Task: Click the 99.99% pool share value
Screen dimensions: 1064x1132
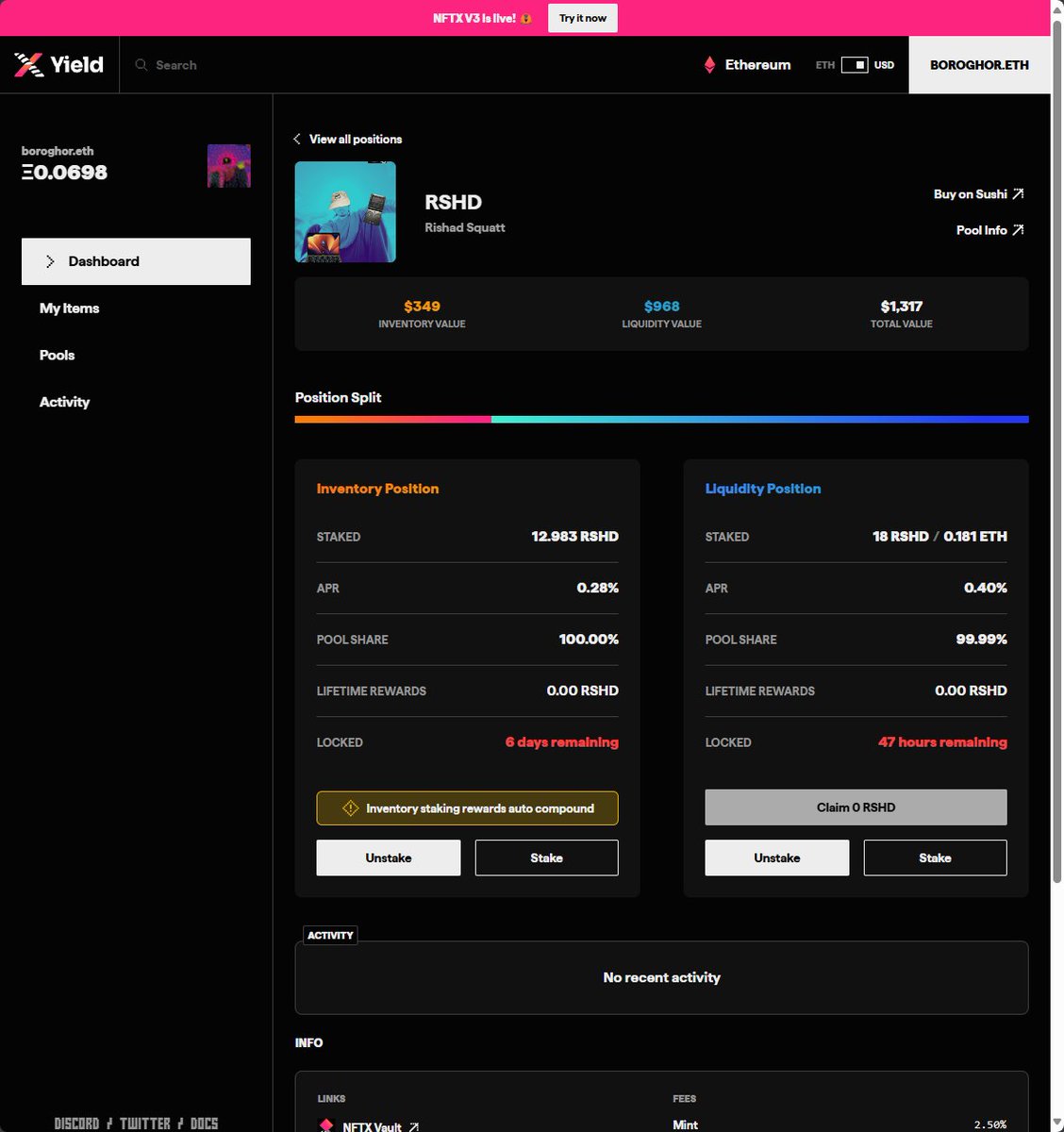Action: coord(982,640)
